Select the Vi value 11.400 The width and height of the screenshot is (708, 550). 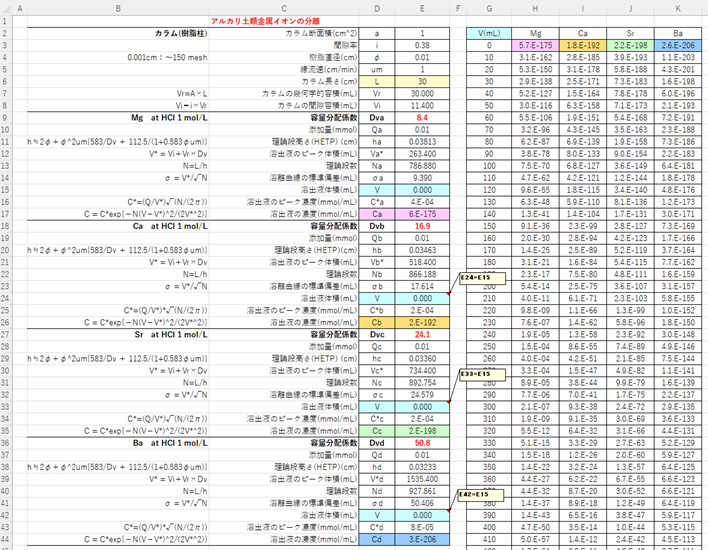(x=422, y=106)
